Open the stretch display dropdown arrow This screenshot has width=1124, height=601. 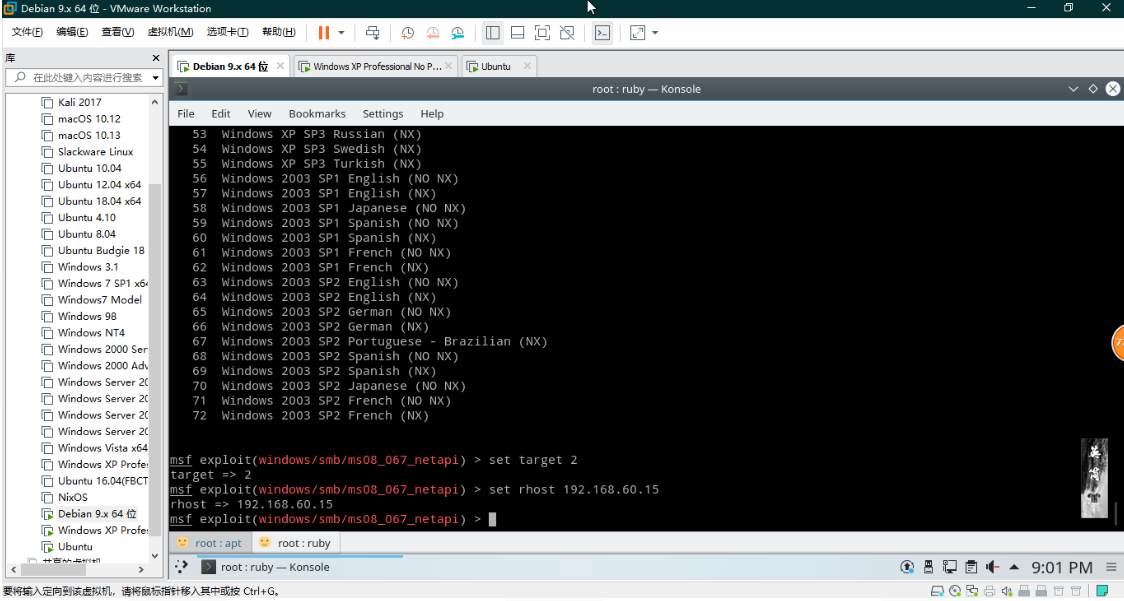(x=655, y=32)
